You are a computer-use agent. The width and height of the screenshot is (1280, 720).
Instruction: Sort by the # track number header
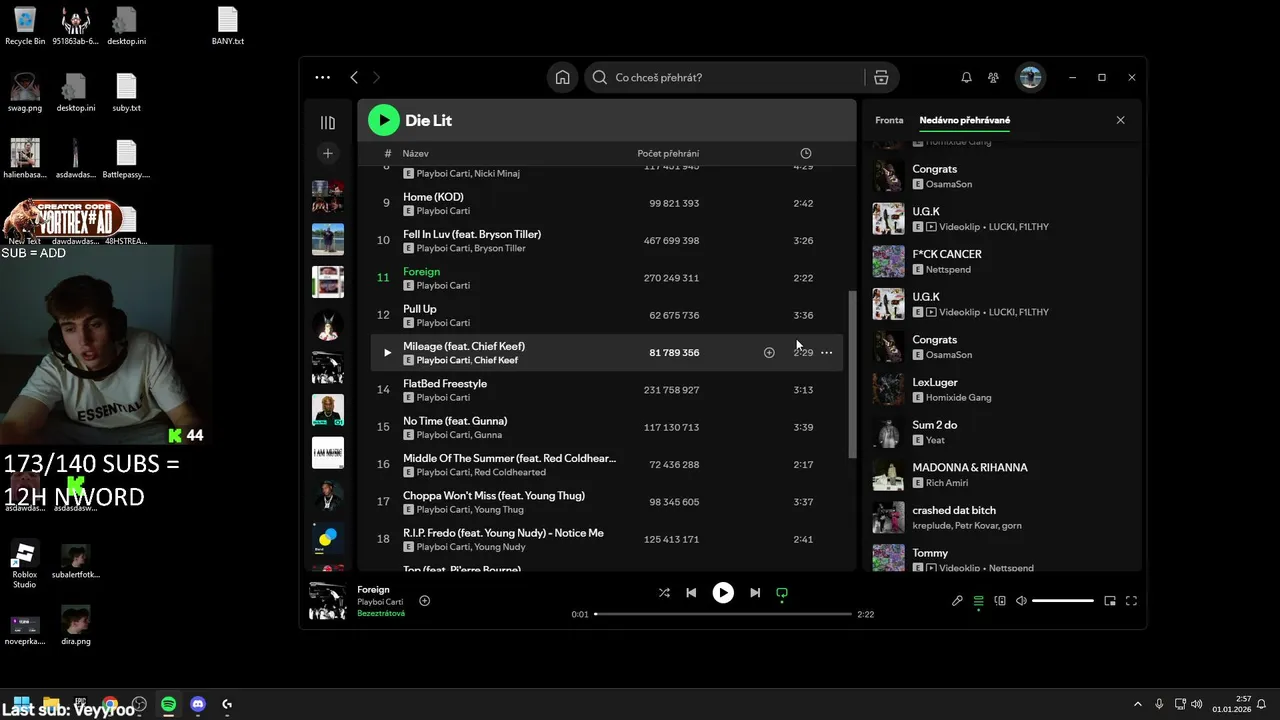coord(388,153)
